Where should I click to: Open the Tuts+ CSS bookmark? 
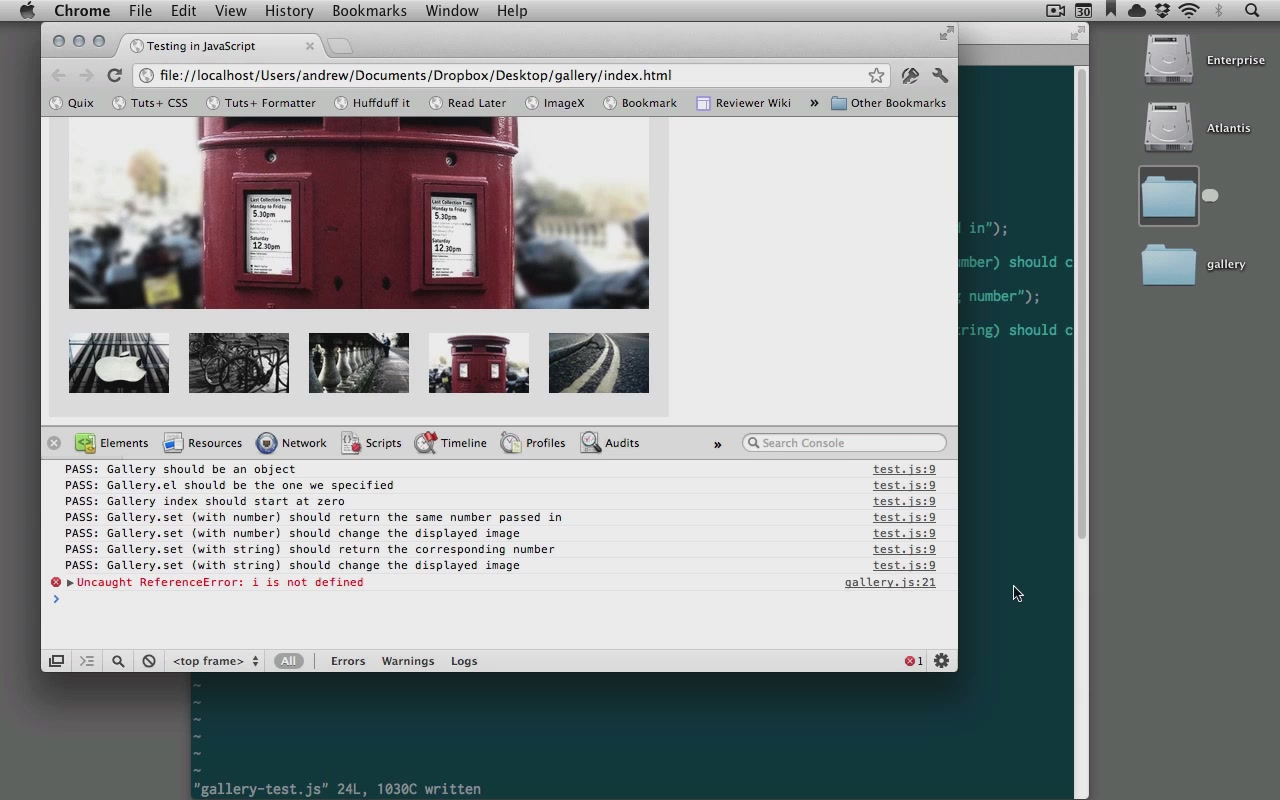150,103
